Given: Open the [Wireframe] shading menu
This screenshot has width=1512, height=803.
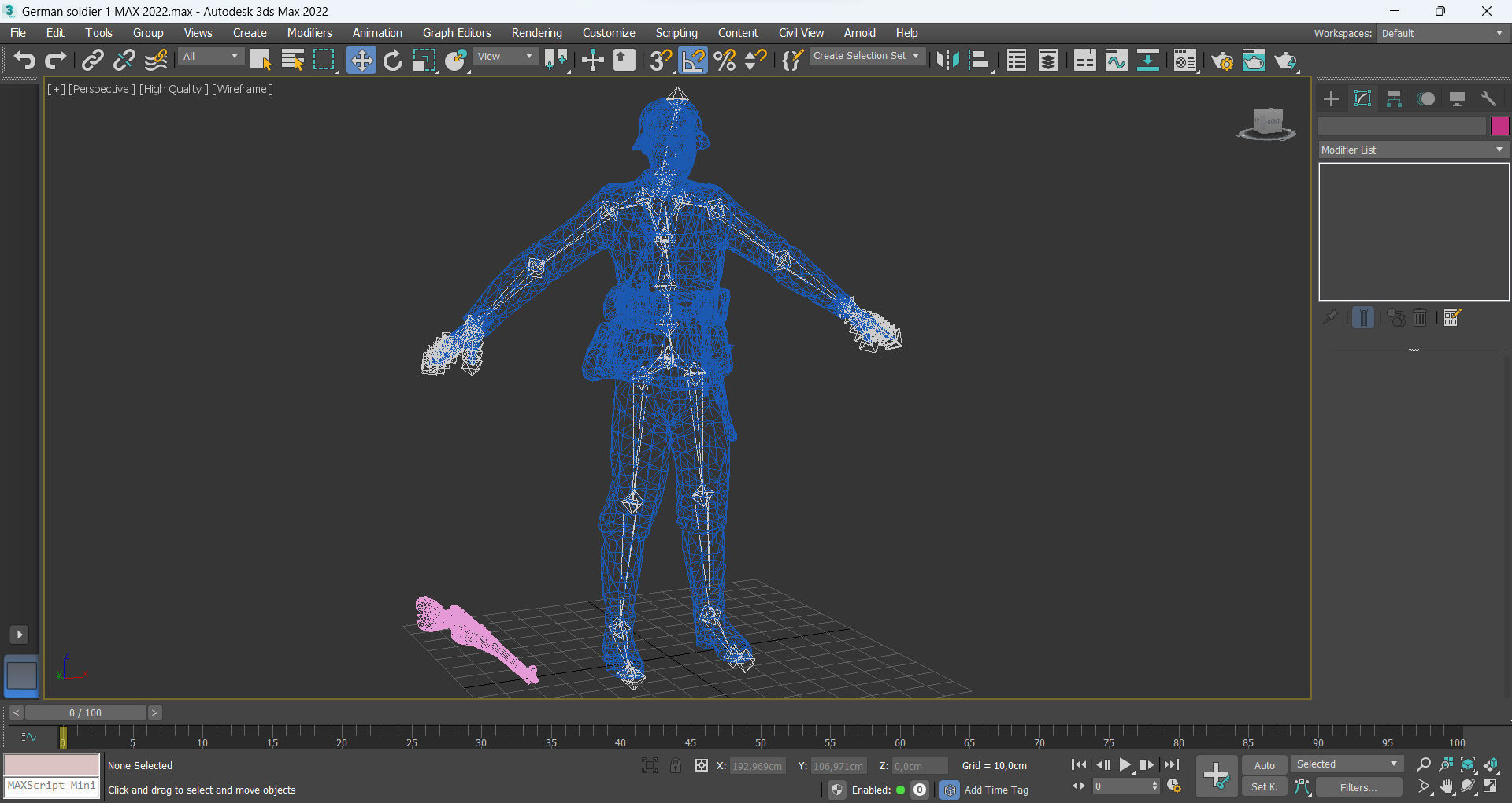Looking at the screenshot, I should click(x=243, y=89).
